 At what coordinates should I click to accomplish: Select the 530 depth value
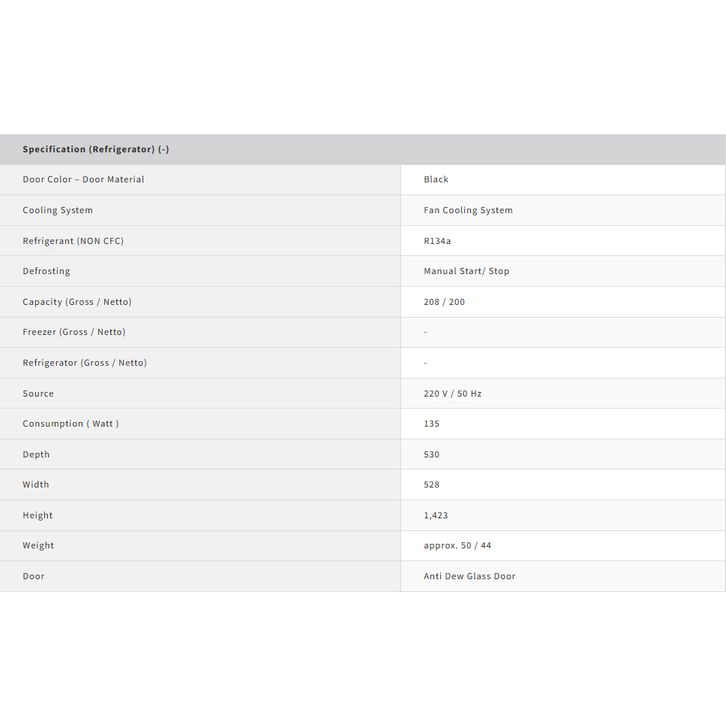pyautogui.click(x=432, y=455)
